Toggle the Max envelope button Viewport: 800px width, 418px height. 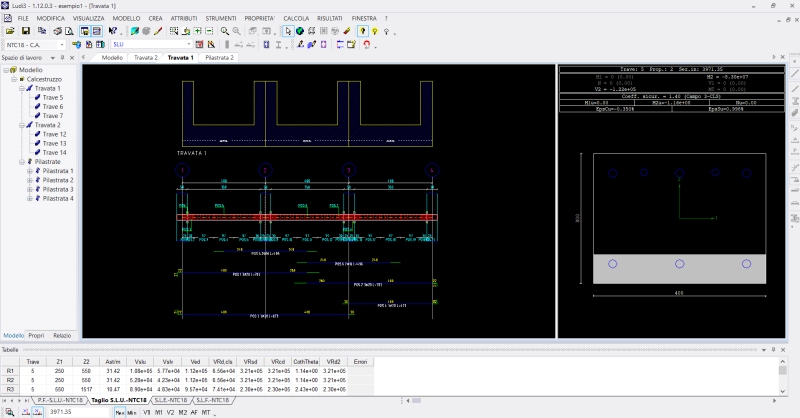tap(120, 412)
